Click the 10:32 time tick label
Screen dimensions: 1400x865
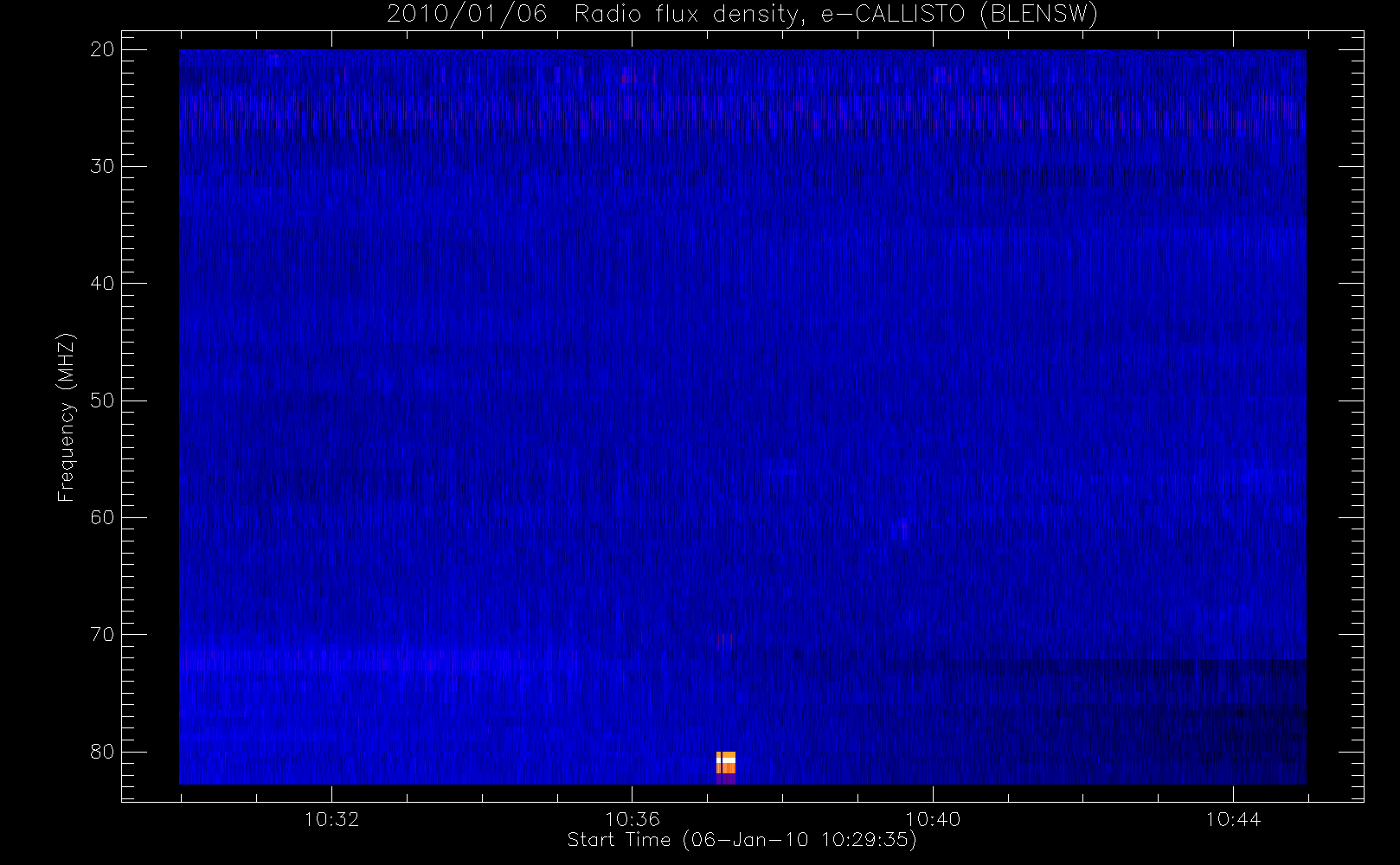[332, 819]
